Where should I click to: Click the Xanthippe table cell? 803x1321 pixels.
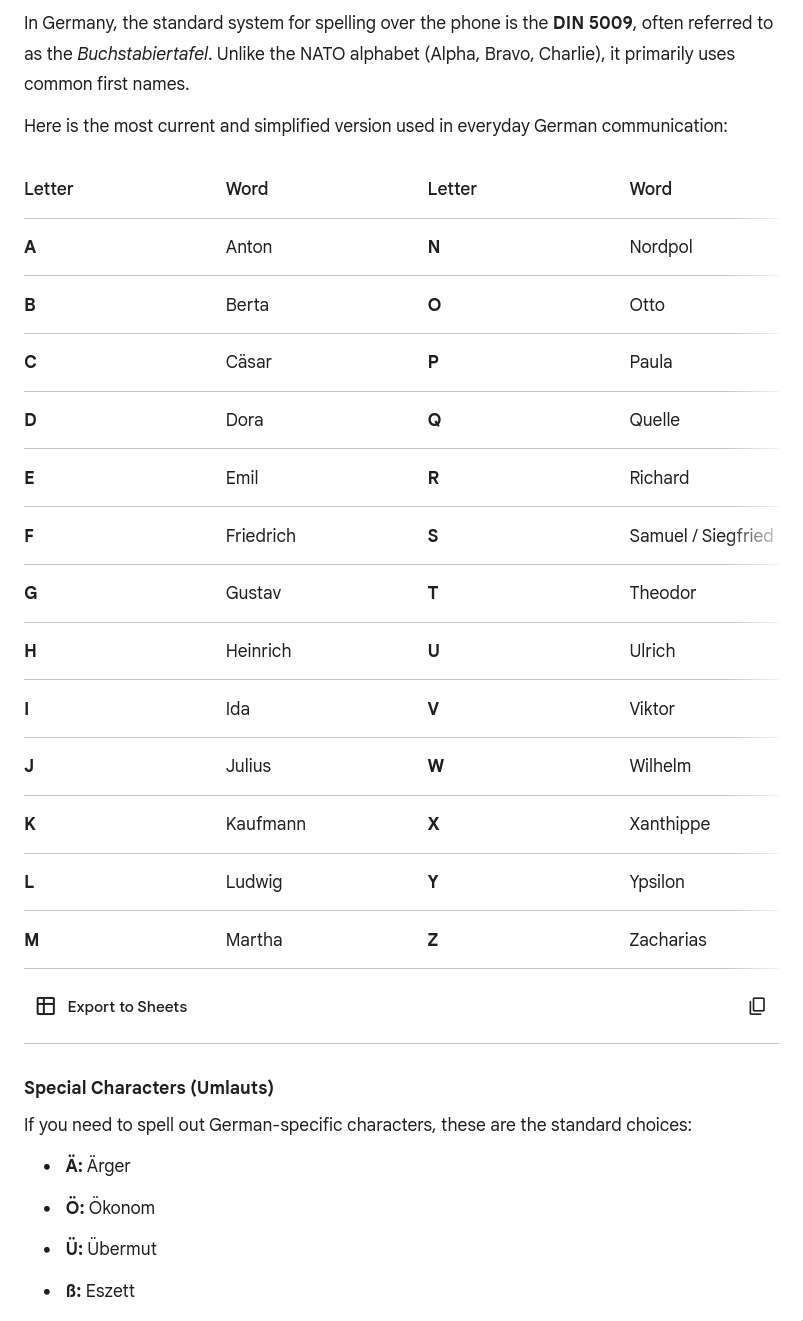[669, 824]
